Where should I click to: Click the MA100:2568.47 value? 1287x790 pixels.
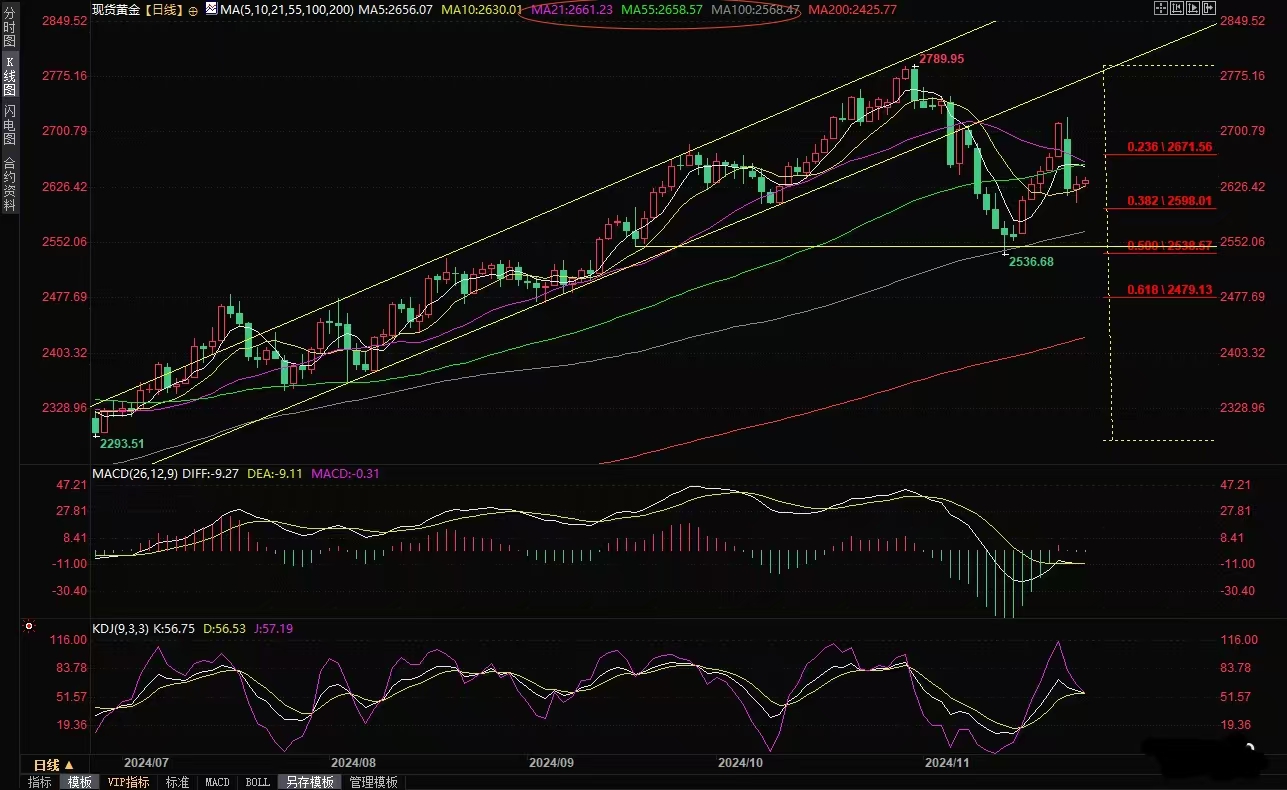(754, 10)
